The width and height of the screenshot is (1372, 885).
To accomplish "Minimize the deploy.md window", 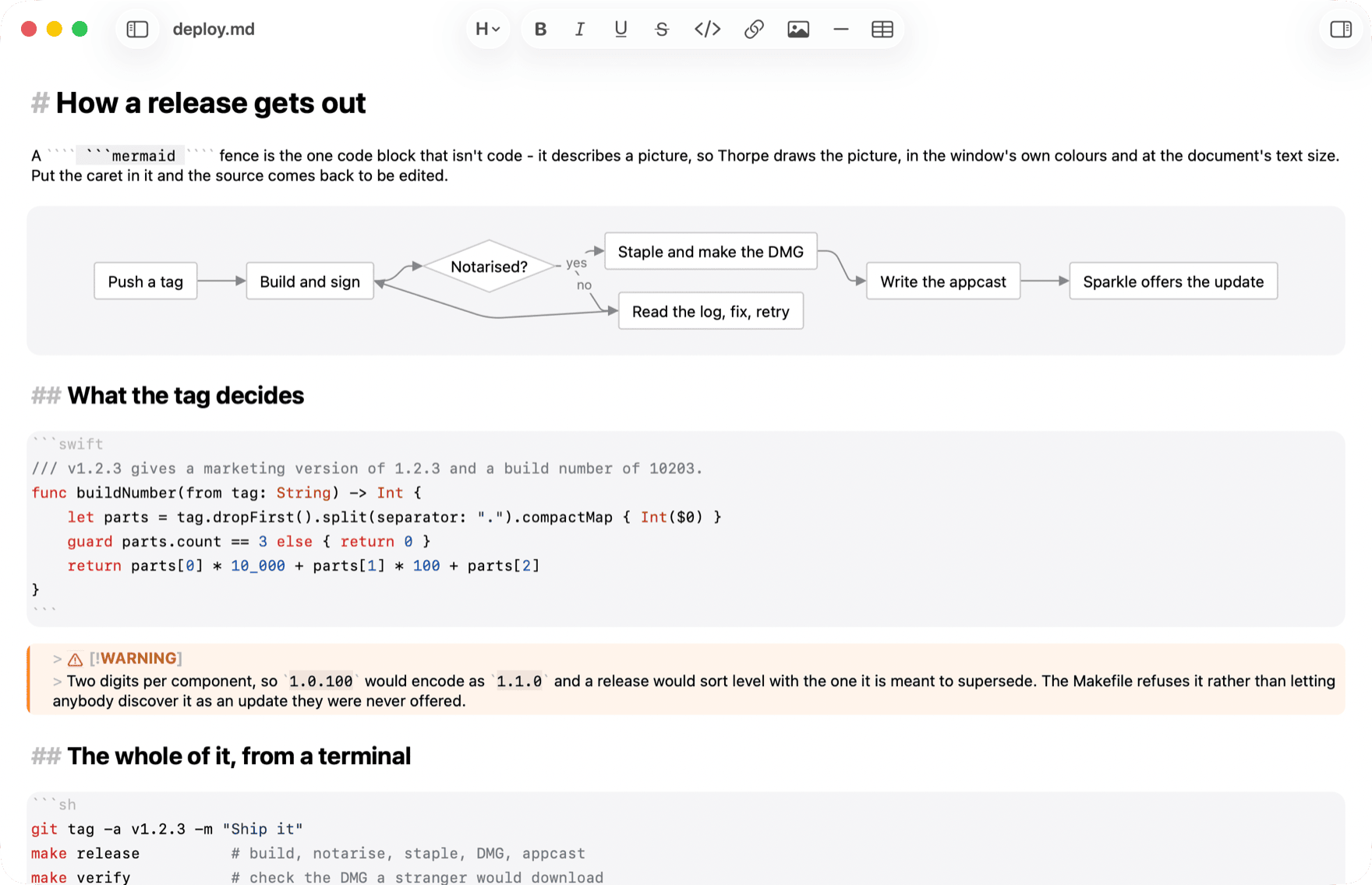I will coord(55,29).
